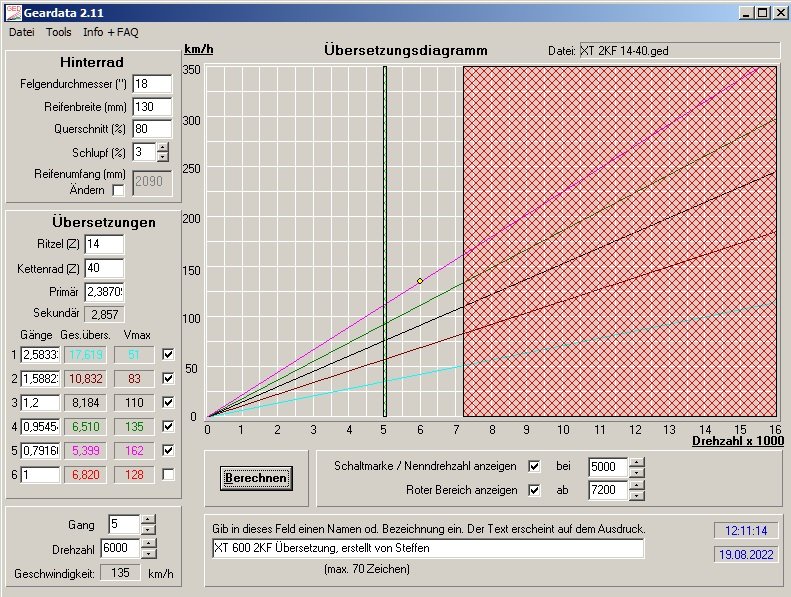Lower the Roter Bereich rpm with down arrow
This screenshot has height=597, width=791.
[x=636, y=495]
